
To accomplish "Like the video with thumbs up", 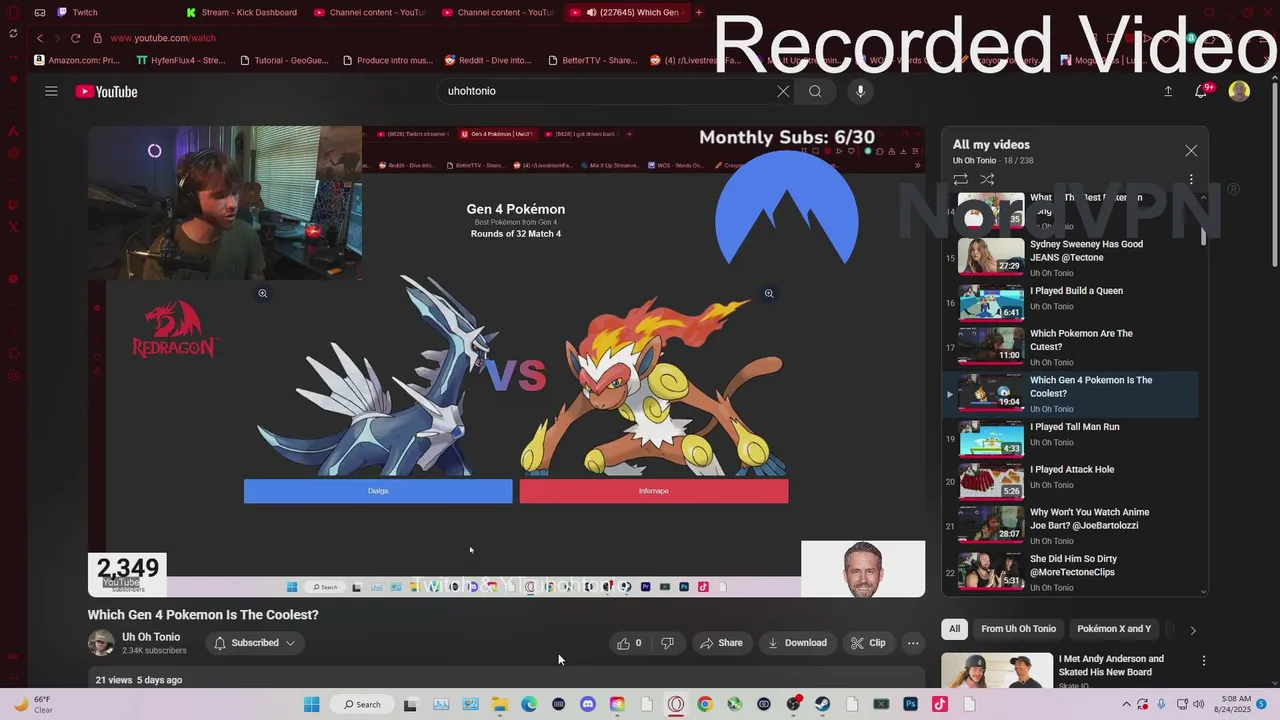I will tap(629, 643).
